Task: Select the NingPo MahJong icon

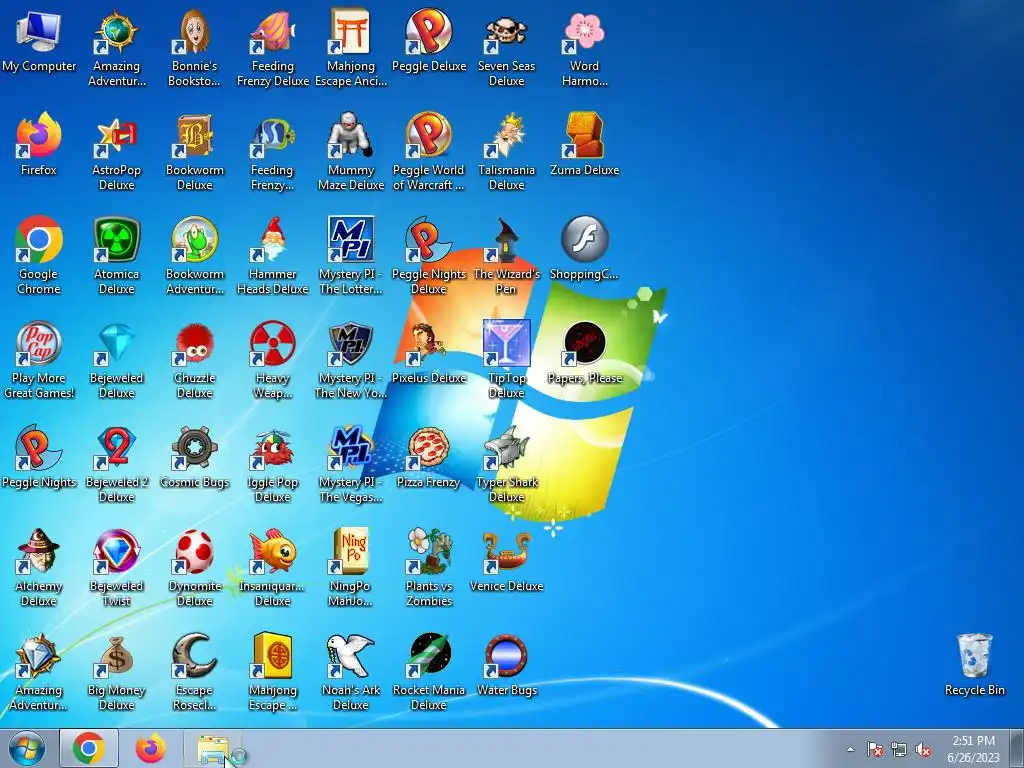Action: (x=351, y=567)
